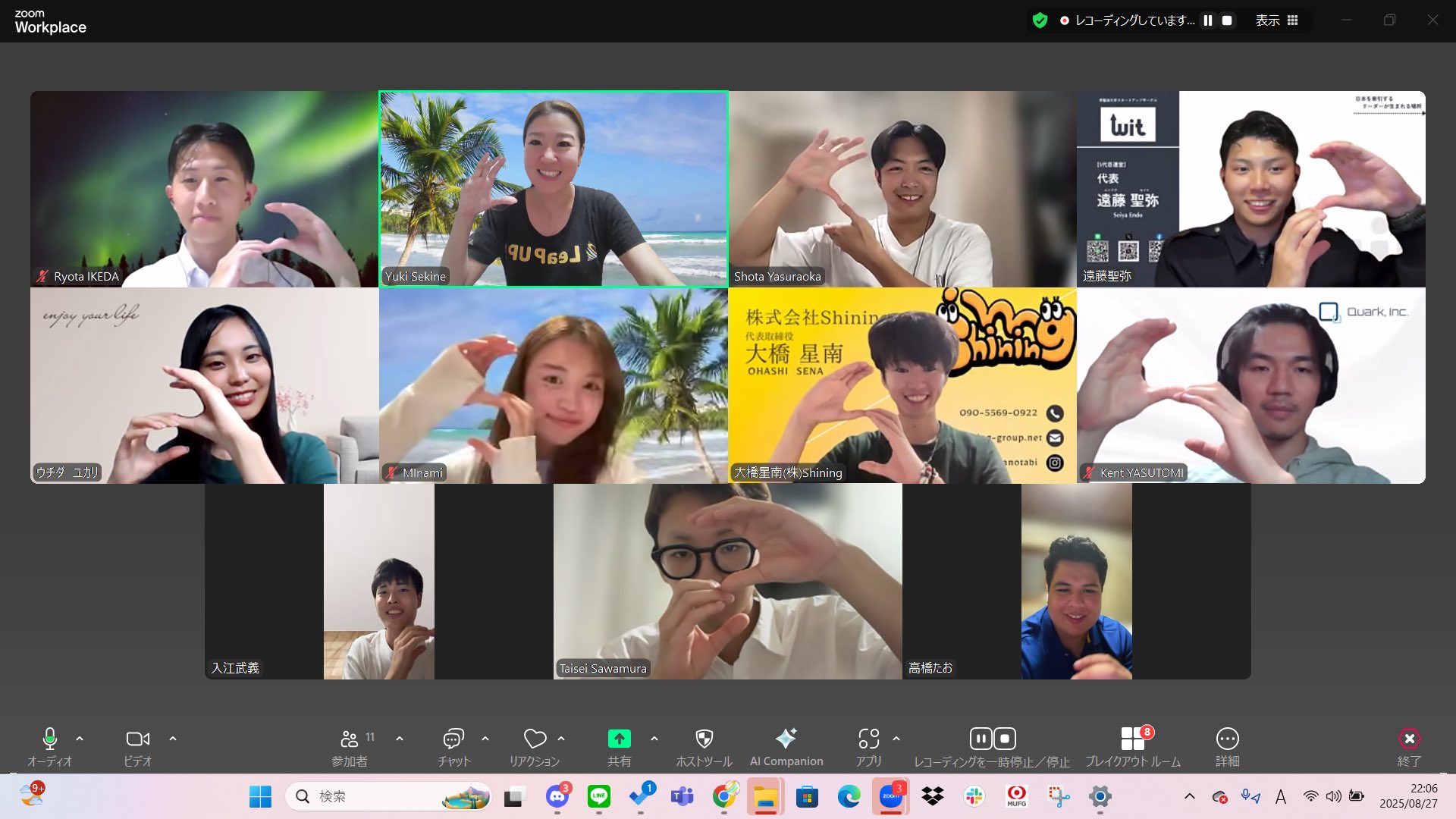Click the green Share screen icon
Screen dimensions: 1456x819
click(619, 739)
